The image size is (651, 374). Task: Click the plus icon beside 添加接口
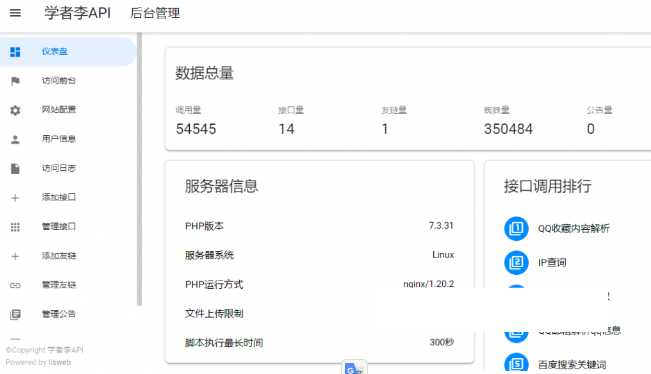click(15, 198)
